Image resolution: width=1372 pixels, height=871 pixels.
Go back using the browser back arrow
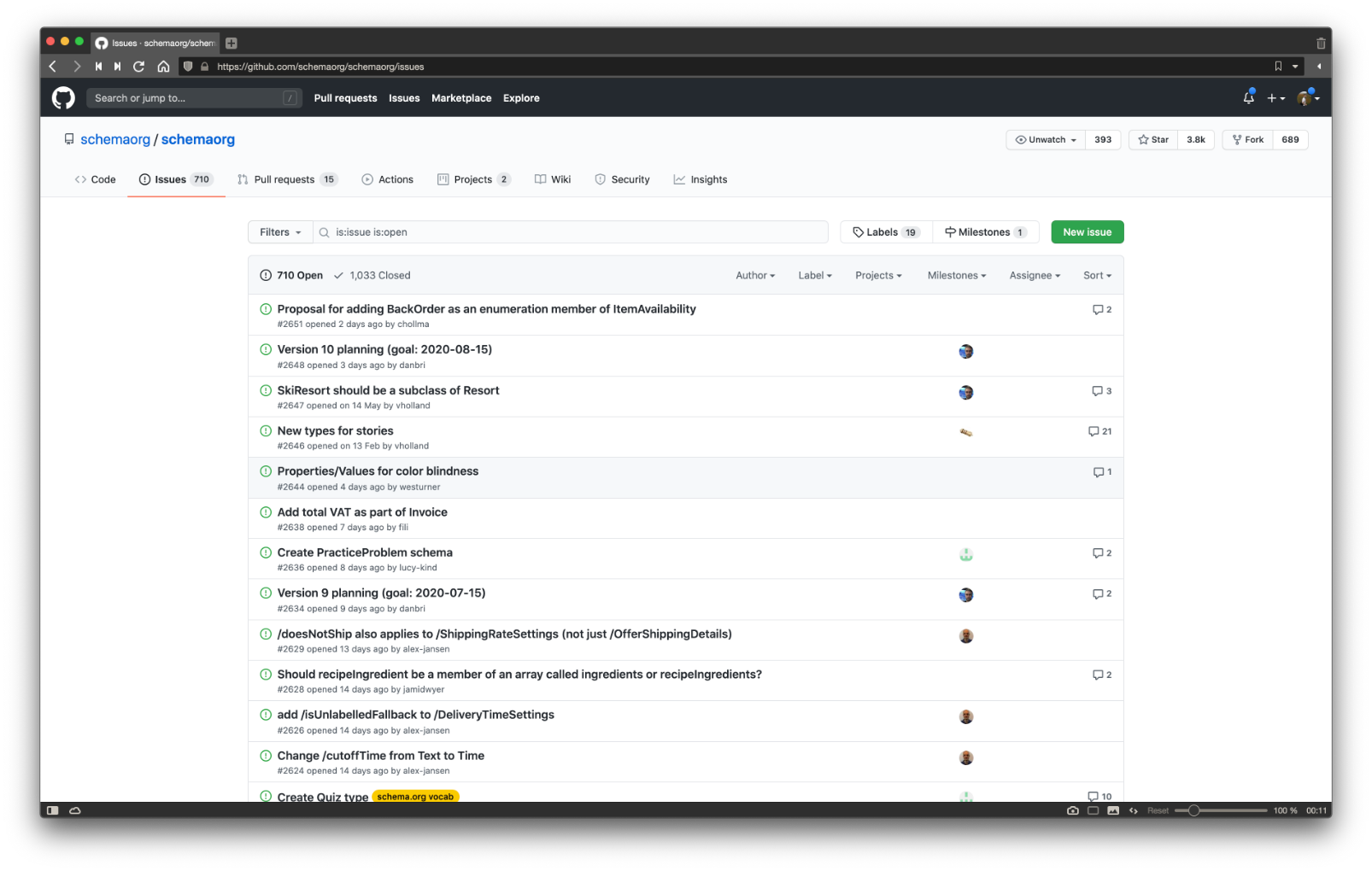point(53,67)
